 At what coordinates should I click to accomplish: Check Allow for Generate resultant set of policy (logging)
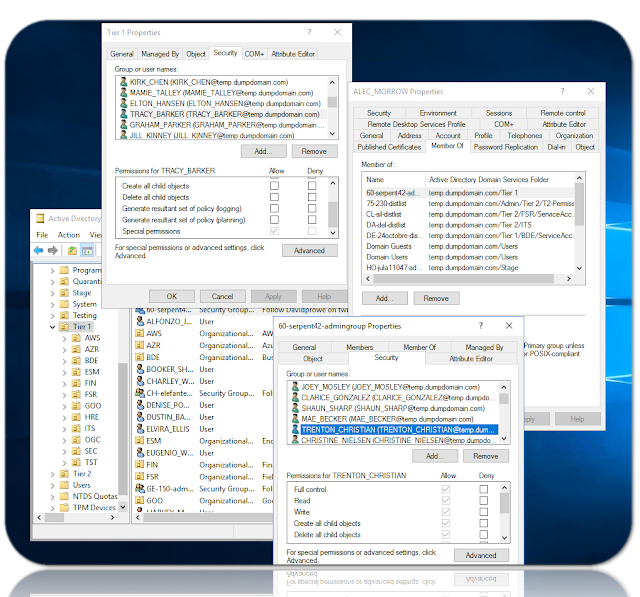pyautogui.click(x=274, y=209)
